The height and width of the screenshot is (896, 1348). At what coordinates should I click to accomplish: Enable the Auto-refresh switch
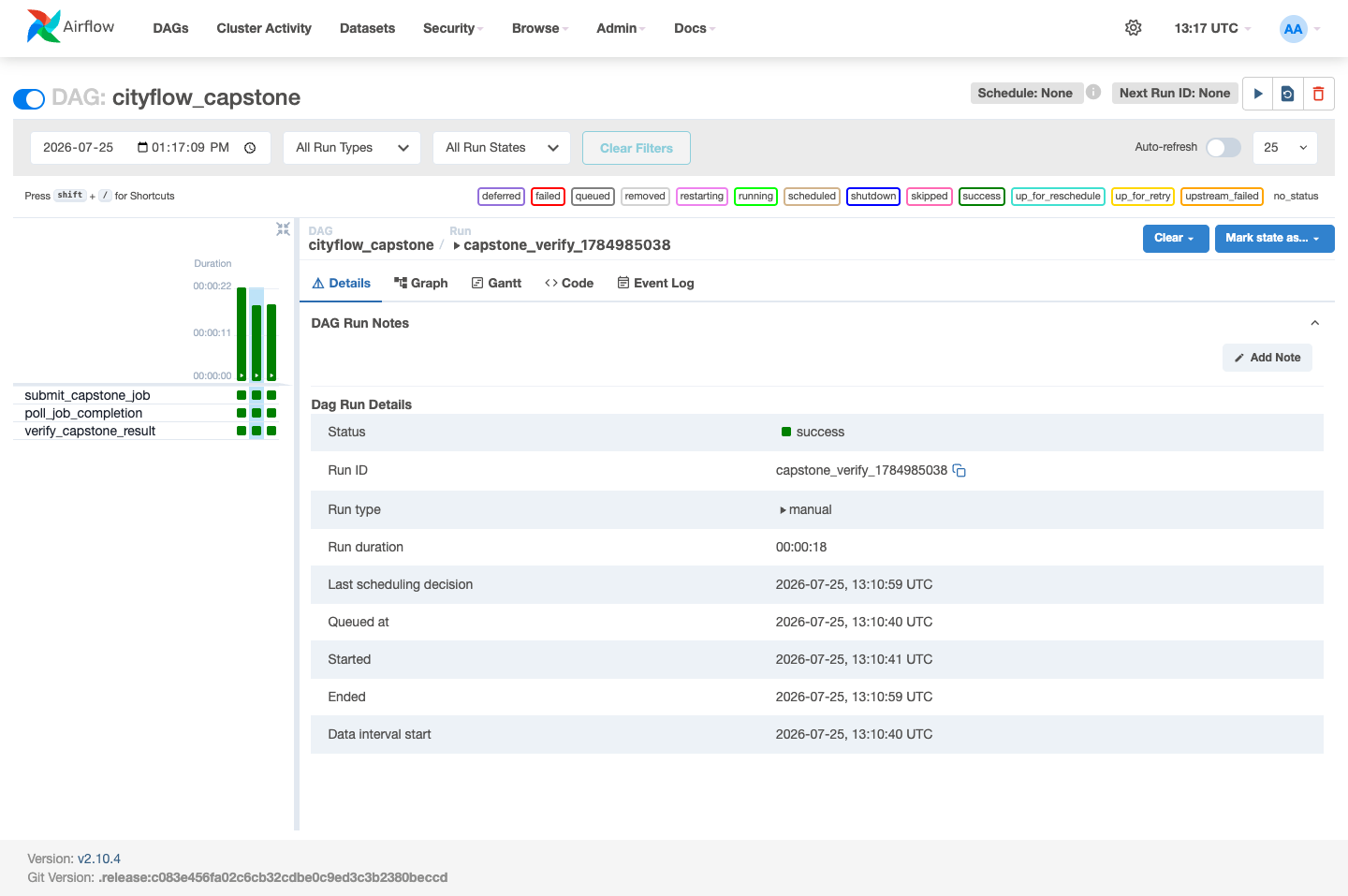pyautogui.click(x=1223, y=147)
